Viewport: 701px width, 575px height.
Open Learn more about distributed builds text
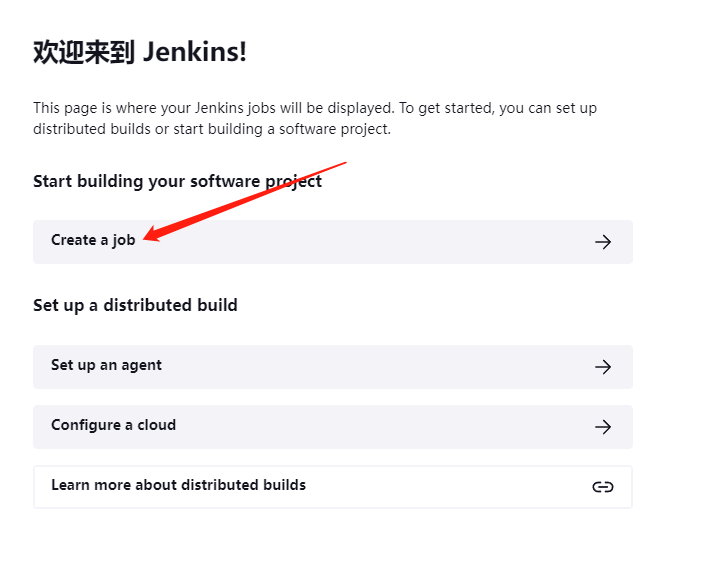point(178,486)
